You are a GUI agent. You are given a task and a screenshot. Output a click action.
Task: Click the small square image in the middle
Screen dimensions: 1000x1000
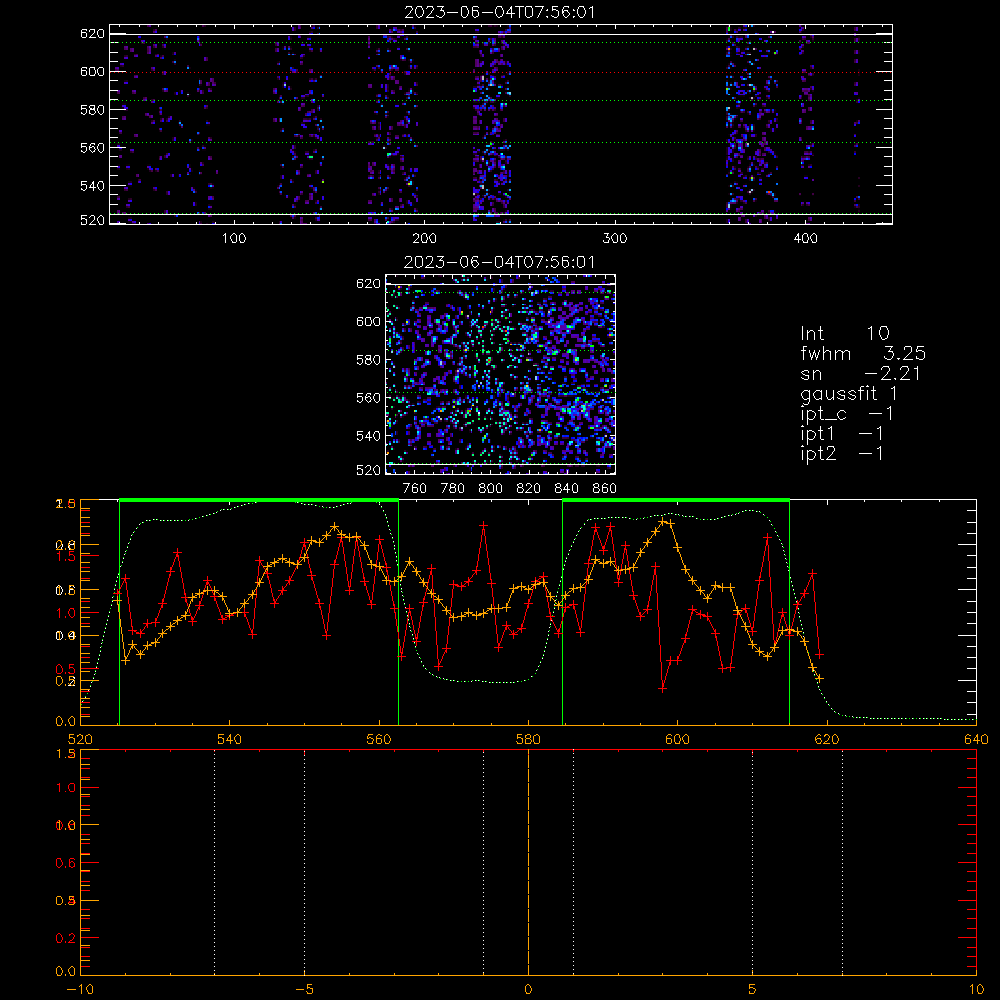tap(500, 374)
